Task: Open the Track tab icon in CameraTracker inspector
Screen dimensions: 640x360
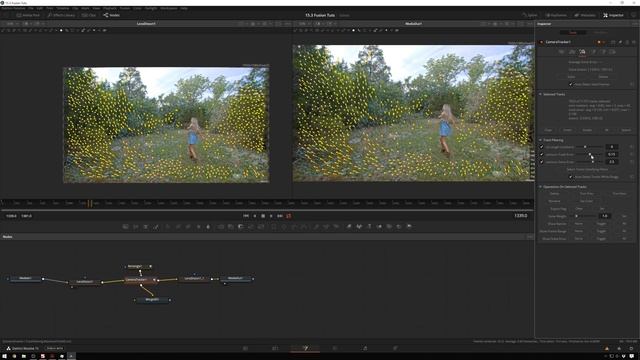Action: [561, 52]
